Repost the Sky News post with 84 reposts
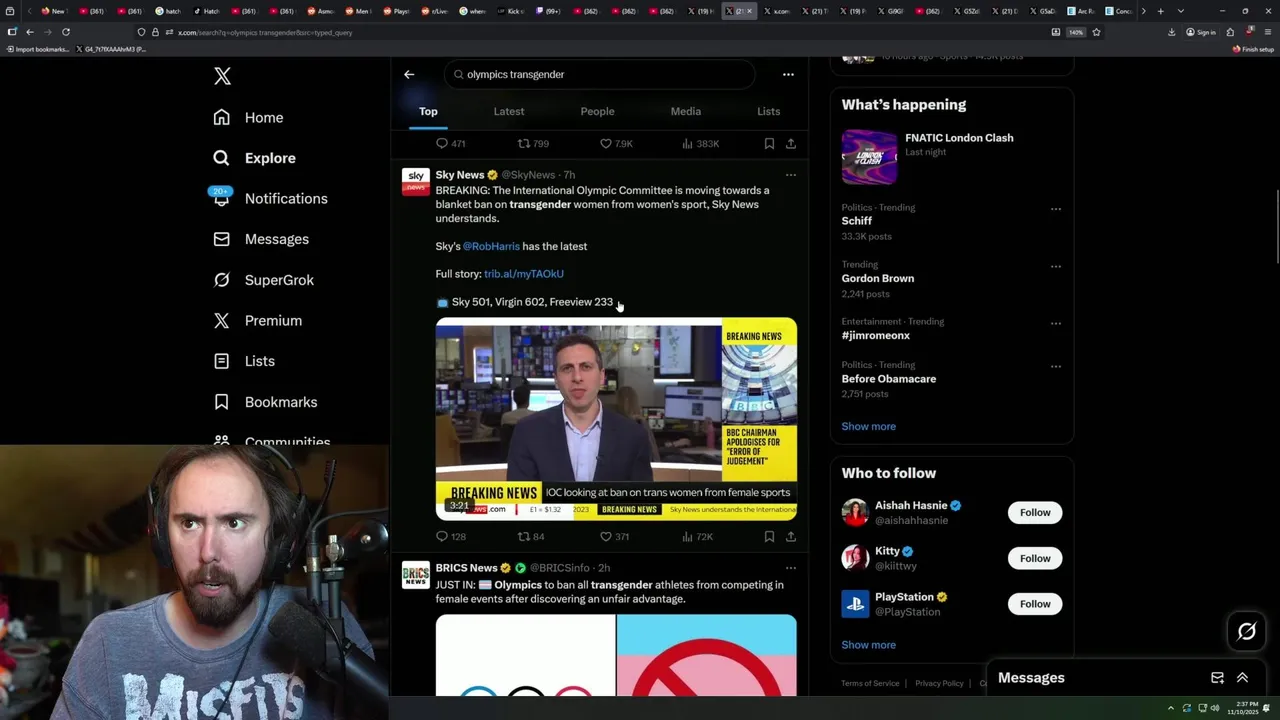1280x720 pixels. (531, 537)
